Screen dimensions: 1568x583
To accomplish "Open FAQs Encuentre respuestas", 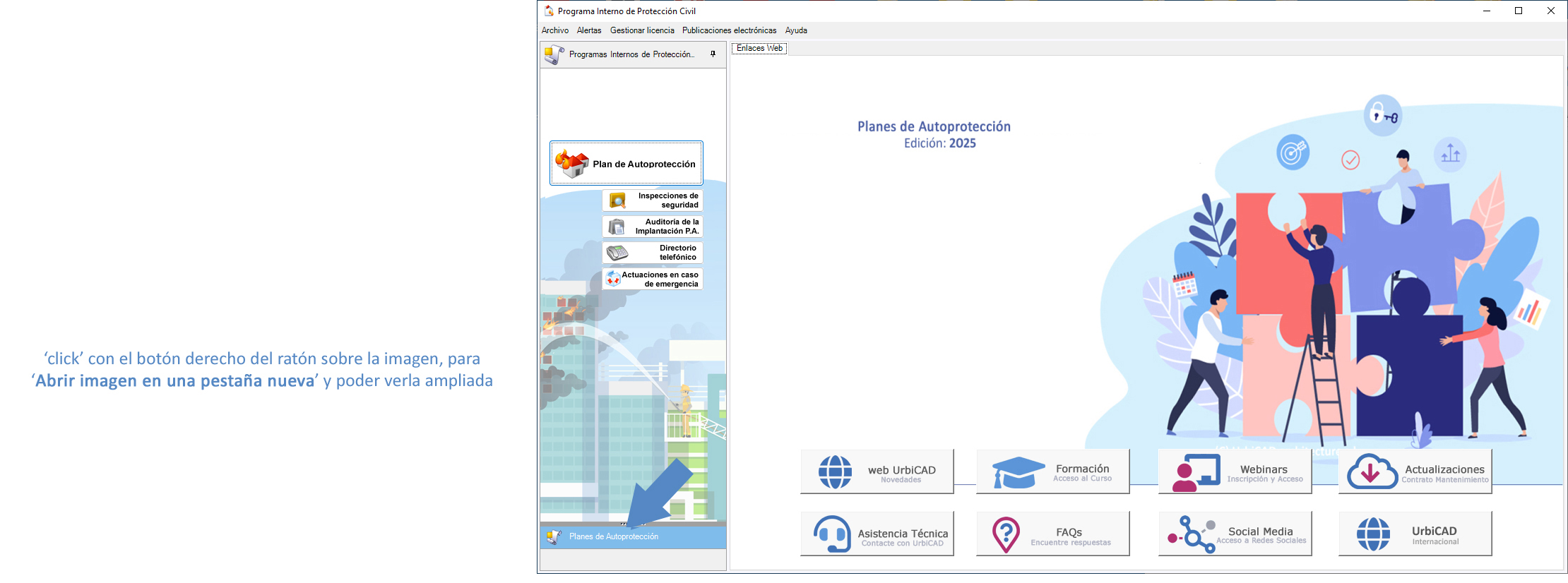I will (x=1053, y=534).
